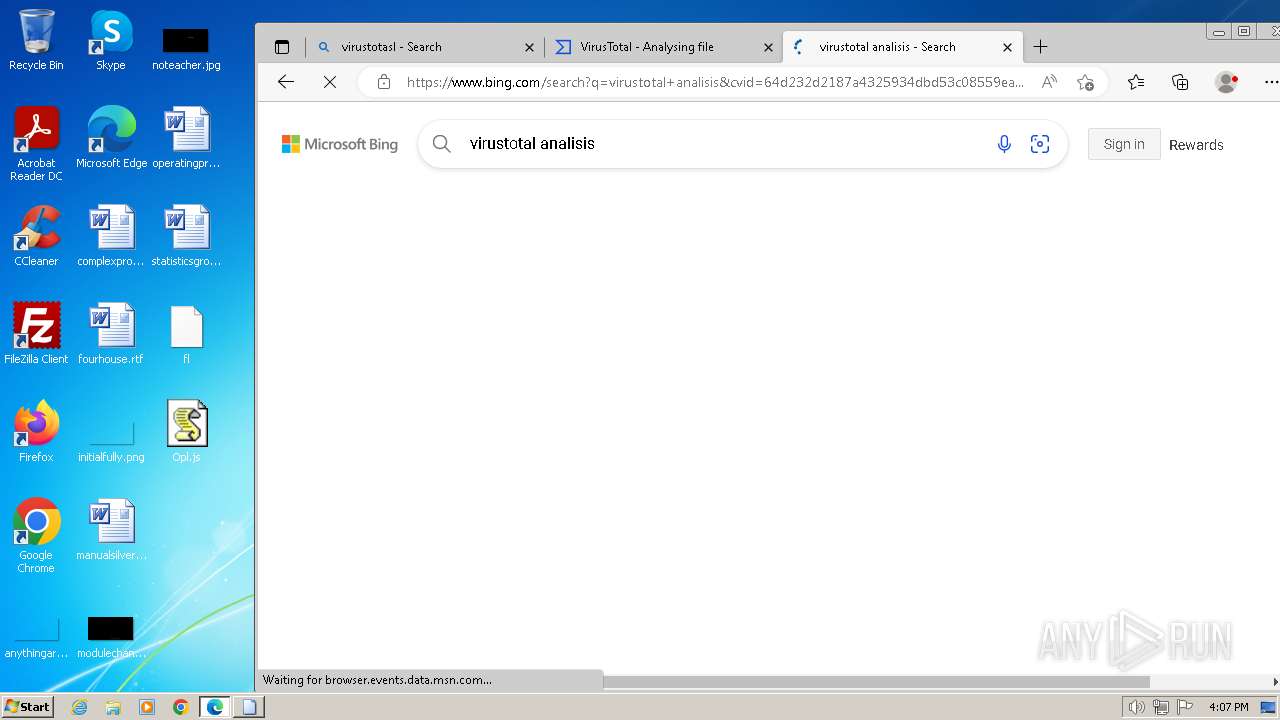
Task: Click the Bing search magnifier icon
Action: 442,144
